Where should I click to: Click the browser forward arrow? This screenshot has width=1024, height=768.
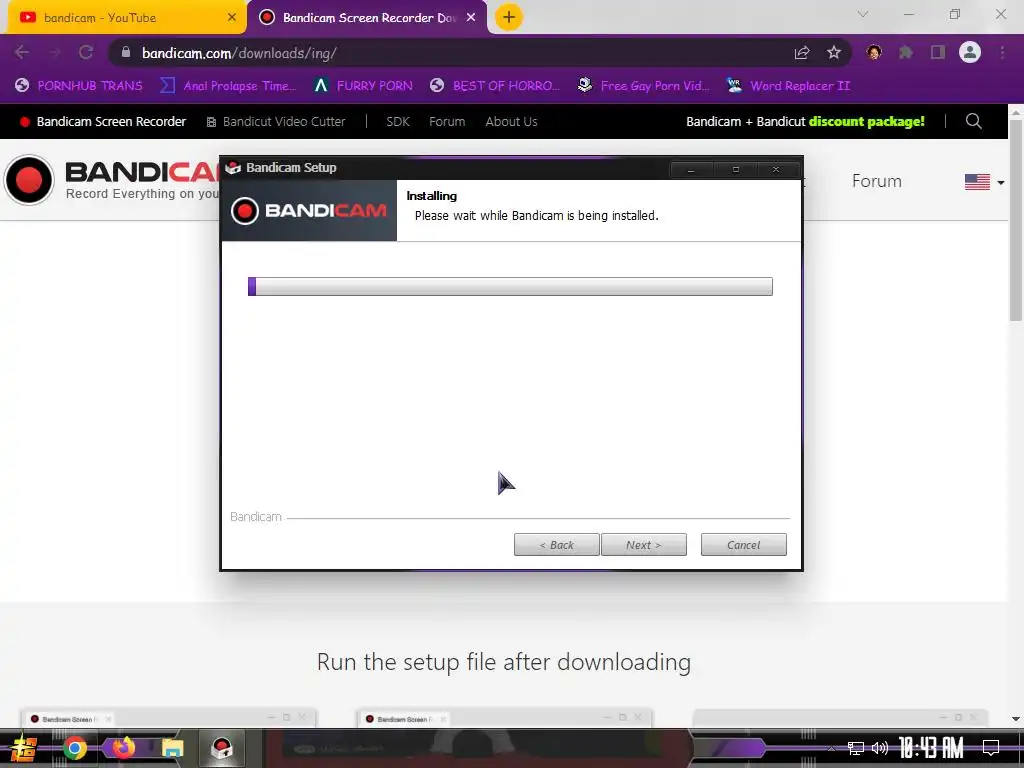[x=54, y=53]
